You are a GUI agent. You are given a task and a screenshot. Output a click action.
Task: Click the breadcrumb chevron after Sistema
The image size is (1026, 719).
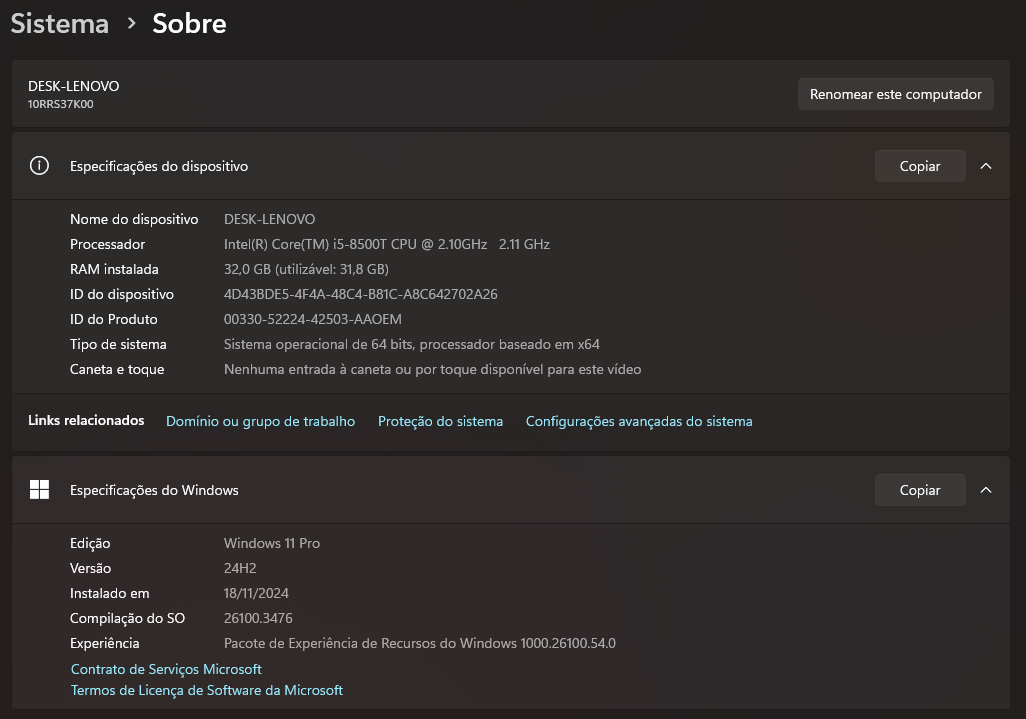(132, 24)
